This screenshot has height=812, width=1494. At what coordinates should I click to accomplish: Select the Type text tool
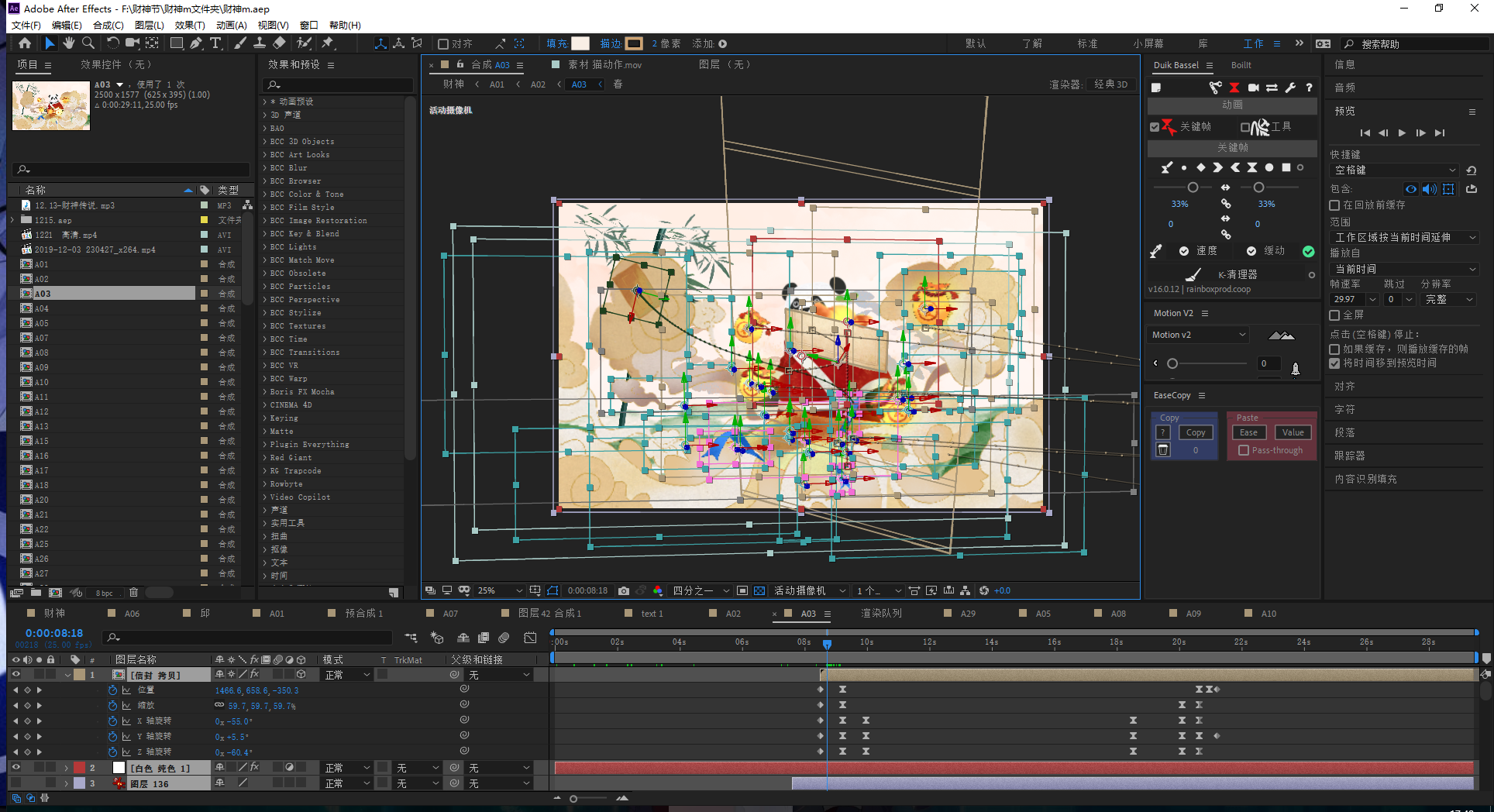pyautogui.click(x=215, y=43)
